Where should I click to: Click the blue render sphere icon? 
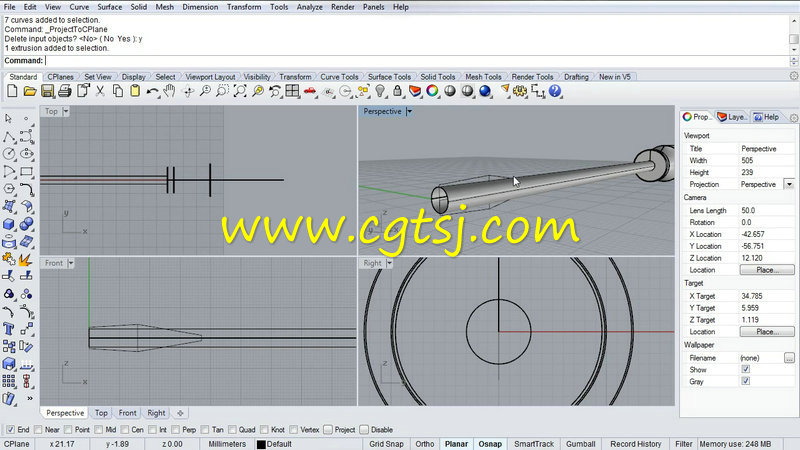[485, 91]
